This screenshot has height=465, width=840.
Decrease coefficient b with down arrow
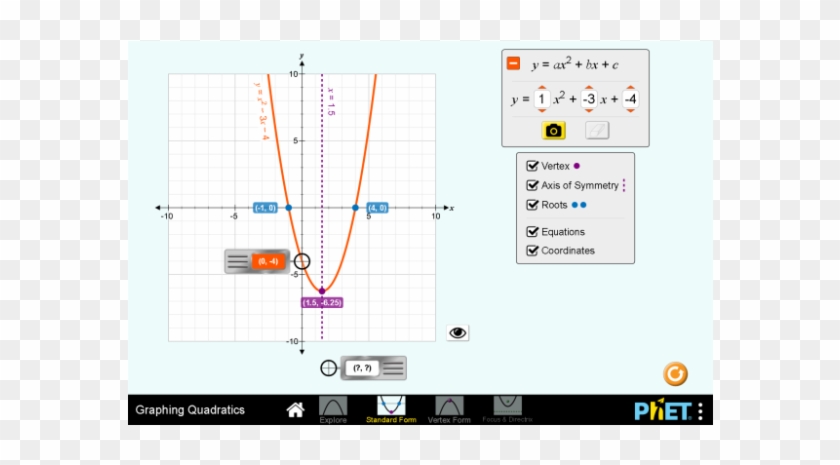click(x=589, y=111)
